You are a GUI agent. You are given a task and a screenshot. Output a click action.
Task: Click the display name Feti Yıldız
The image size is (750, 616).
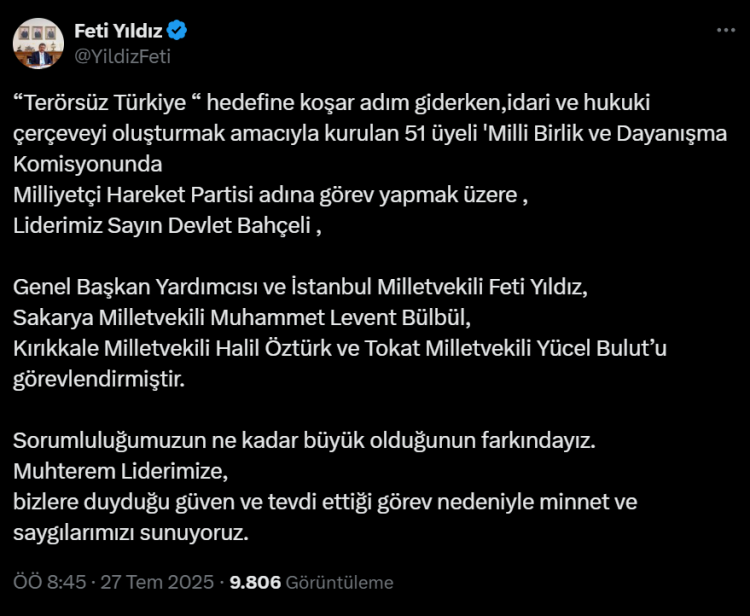pos(121,31)
